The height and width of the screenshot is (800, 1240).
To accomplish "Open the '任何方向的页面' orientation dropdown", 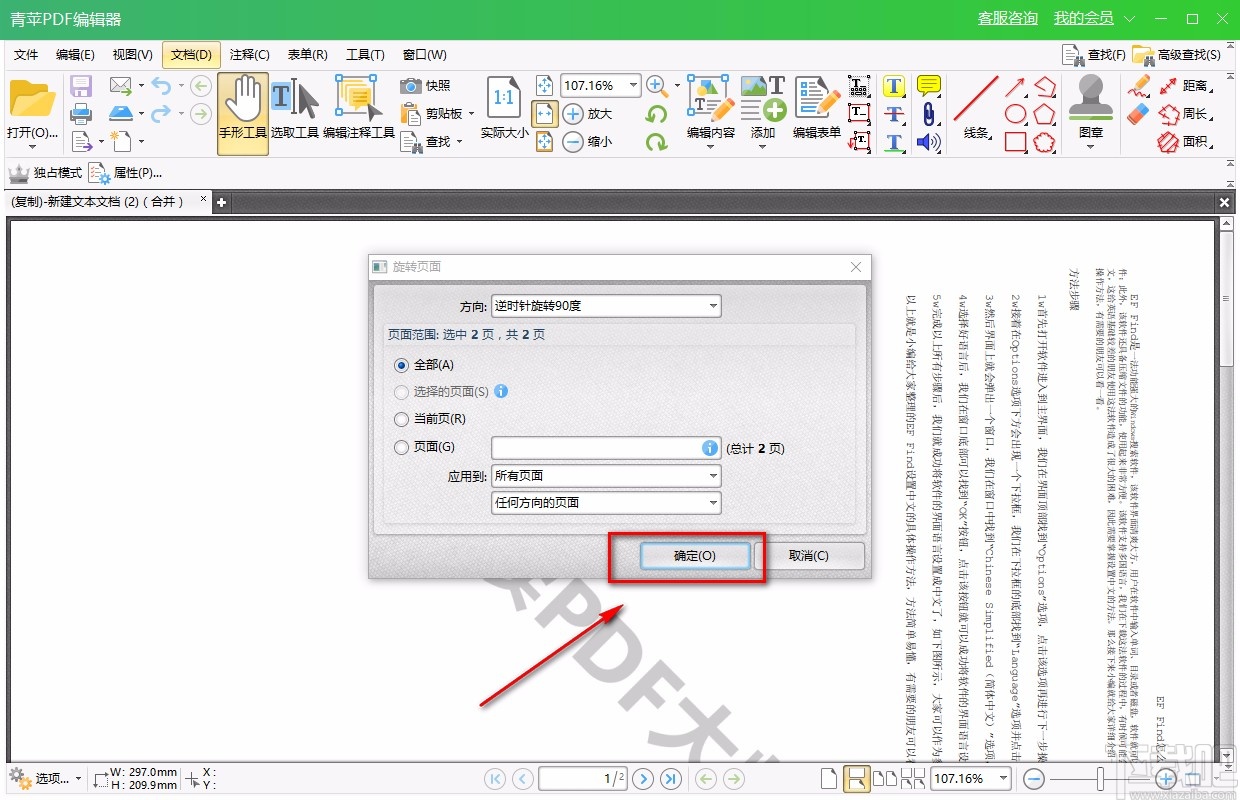I will (606, 503).
